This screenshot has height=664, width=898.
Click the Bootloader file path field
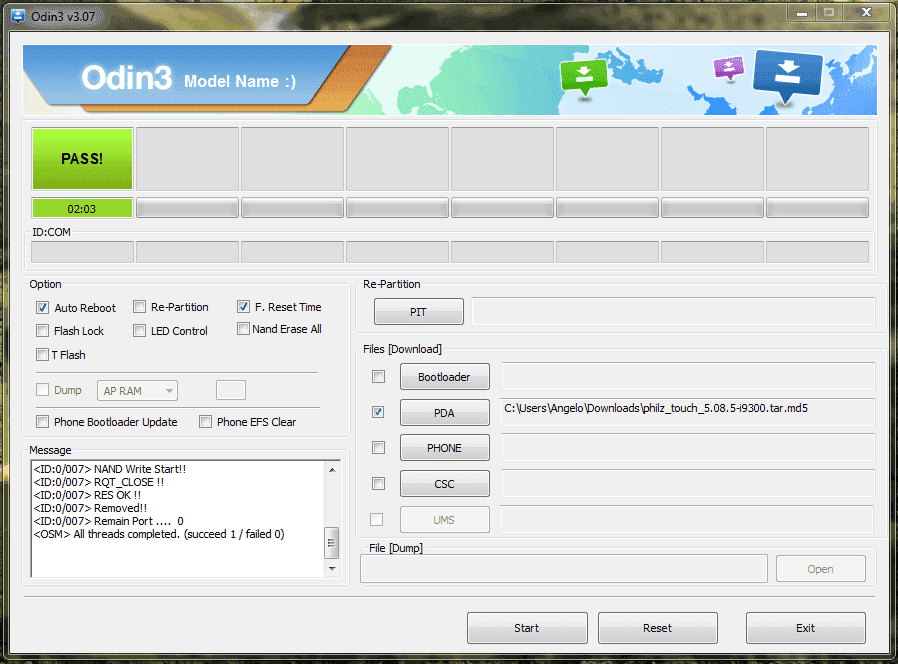(688, 376)
